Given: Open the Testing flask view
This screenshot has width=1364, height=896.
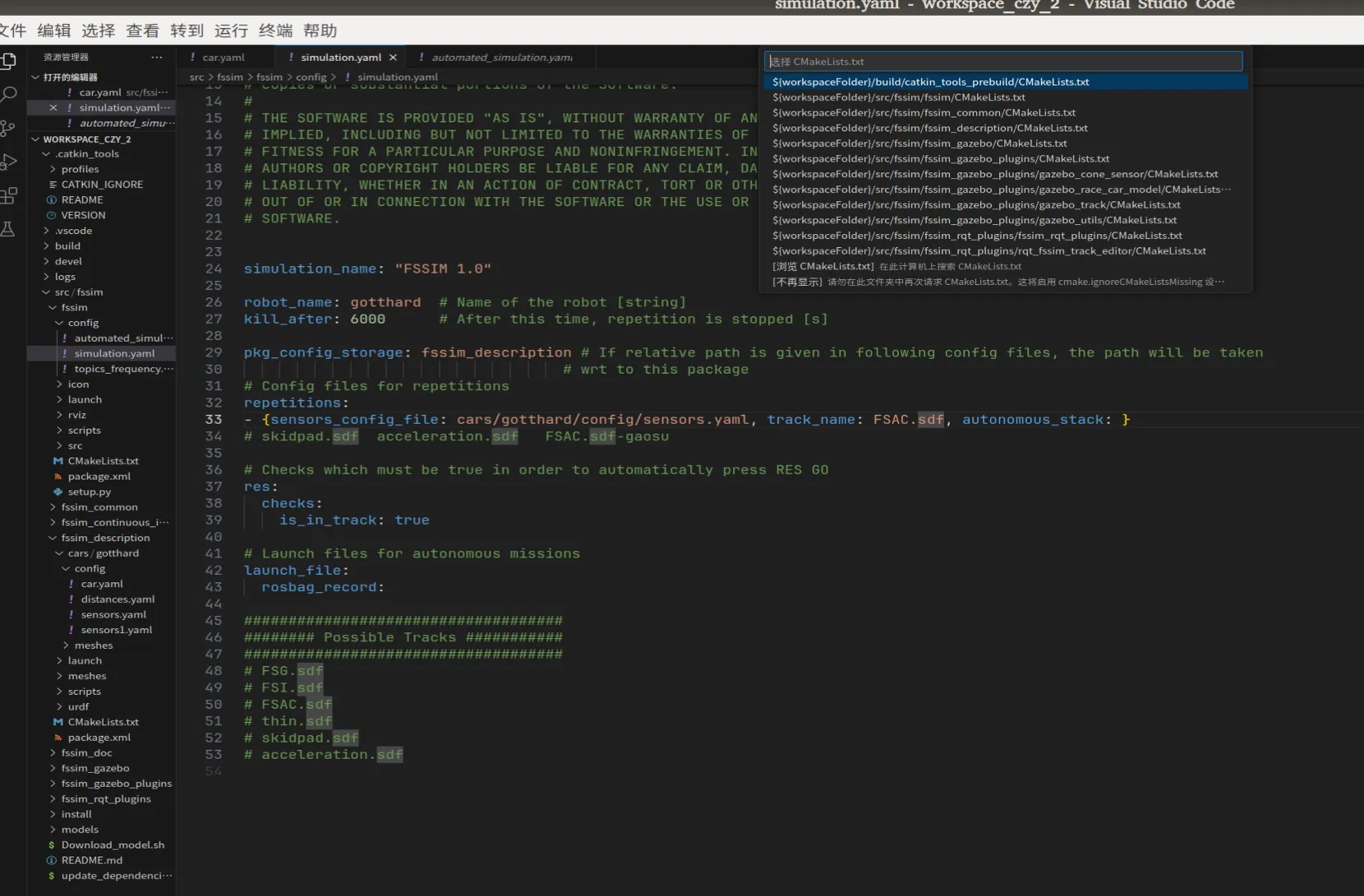Looking at the screenshot, I should [8, 229].
